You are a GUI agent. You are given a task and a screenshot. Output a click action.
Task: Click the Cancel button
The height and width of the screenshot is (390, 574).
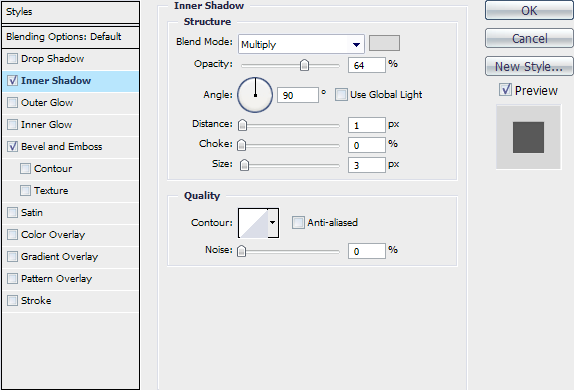(x=529, y=38)
